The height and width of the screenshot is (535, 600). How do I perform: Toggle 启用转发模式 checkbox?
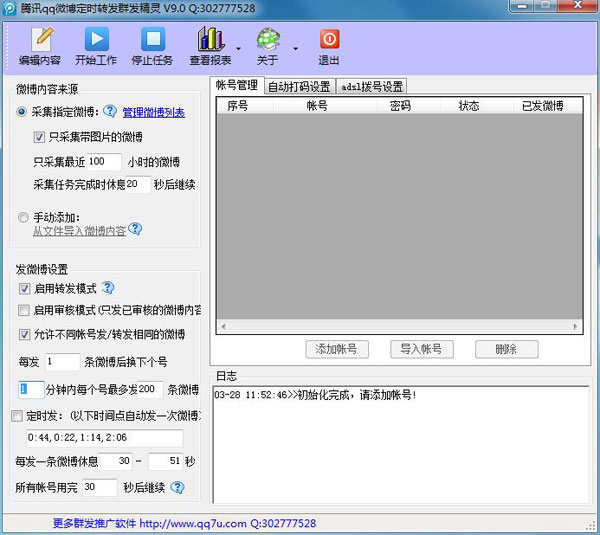24,289
